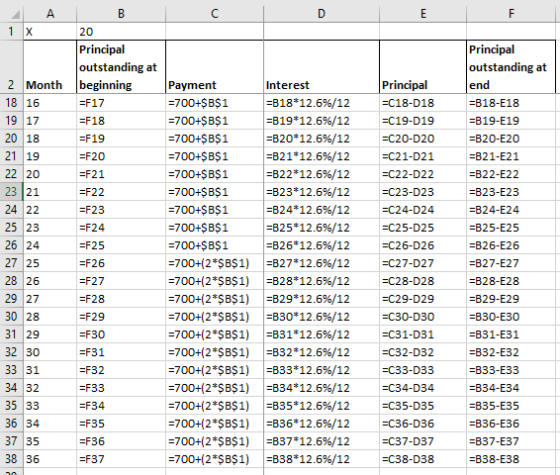Viewport: 560px width, 475px height.
Task: Select column B header
Action: (121, 14)
